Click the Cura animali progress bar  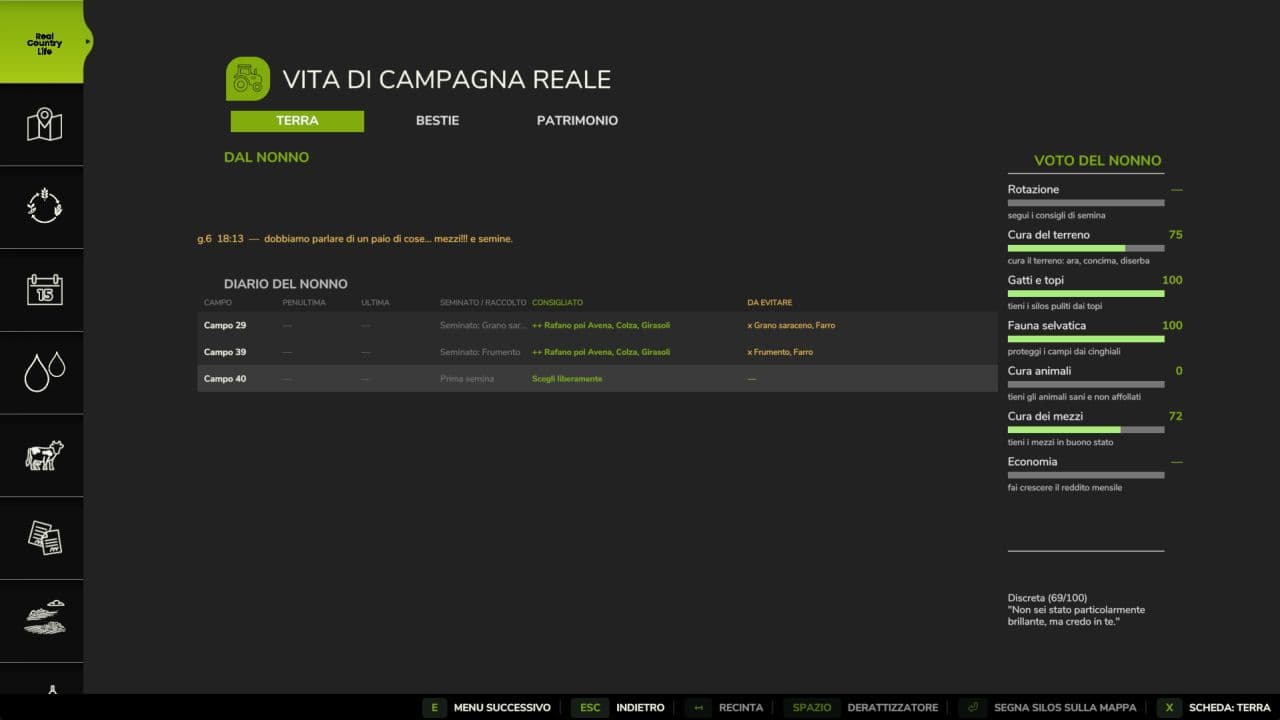coord(1086,384)
